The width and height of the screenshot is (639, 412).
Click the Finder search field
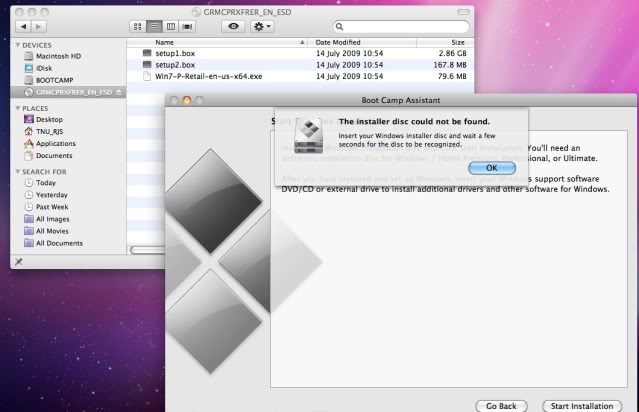click(x=401, y=27)
